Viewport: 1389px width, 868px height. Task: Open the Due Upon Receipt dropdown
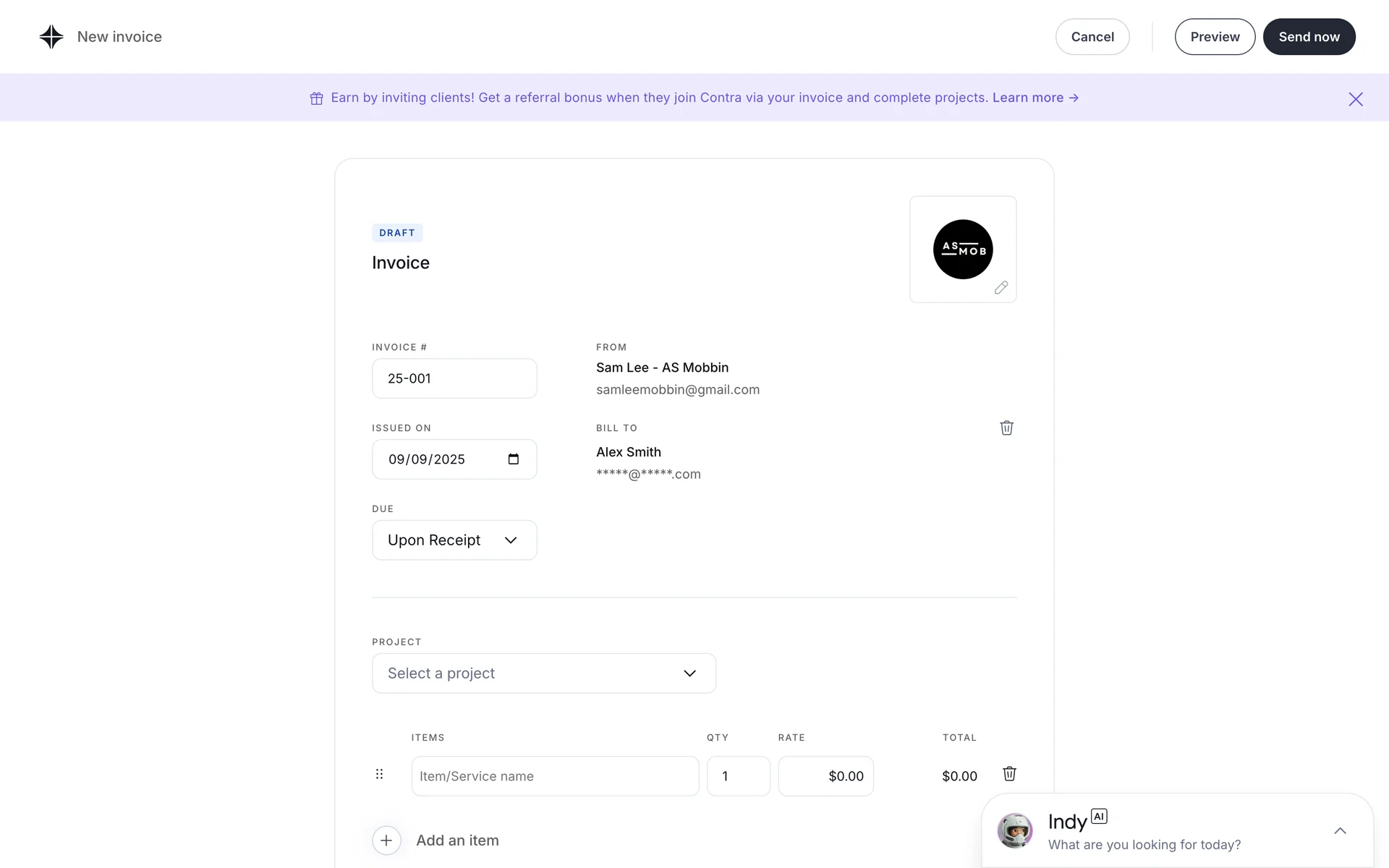click(x=454, y=540)
